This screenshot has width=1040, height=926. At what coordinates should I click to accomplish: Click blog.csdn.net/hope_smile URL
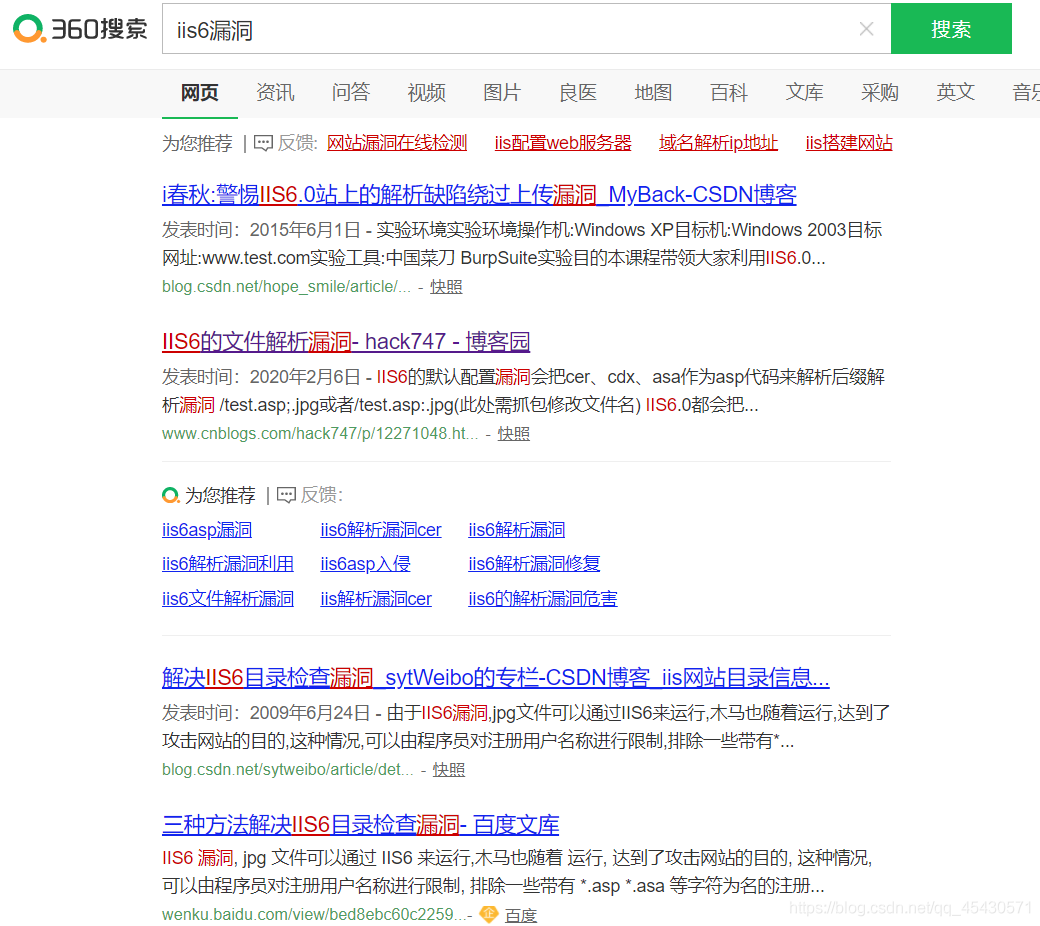point(286,287)
